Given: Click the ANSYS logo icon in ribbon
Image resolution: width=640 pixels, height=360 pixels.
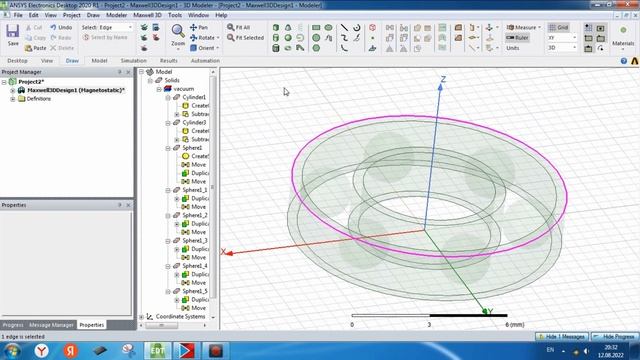Looking at the screenshot, I should (x=635, y=61).
